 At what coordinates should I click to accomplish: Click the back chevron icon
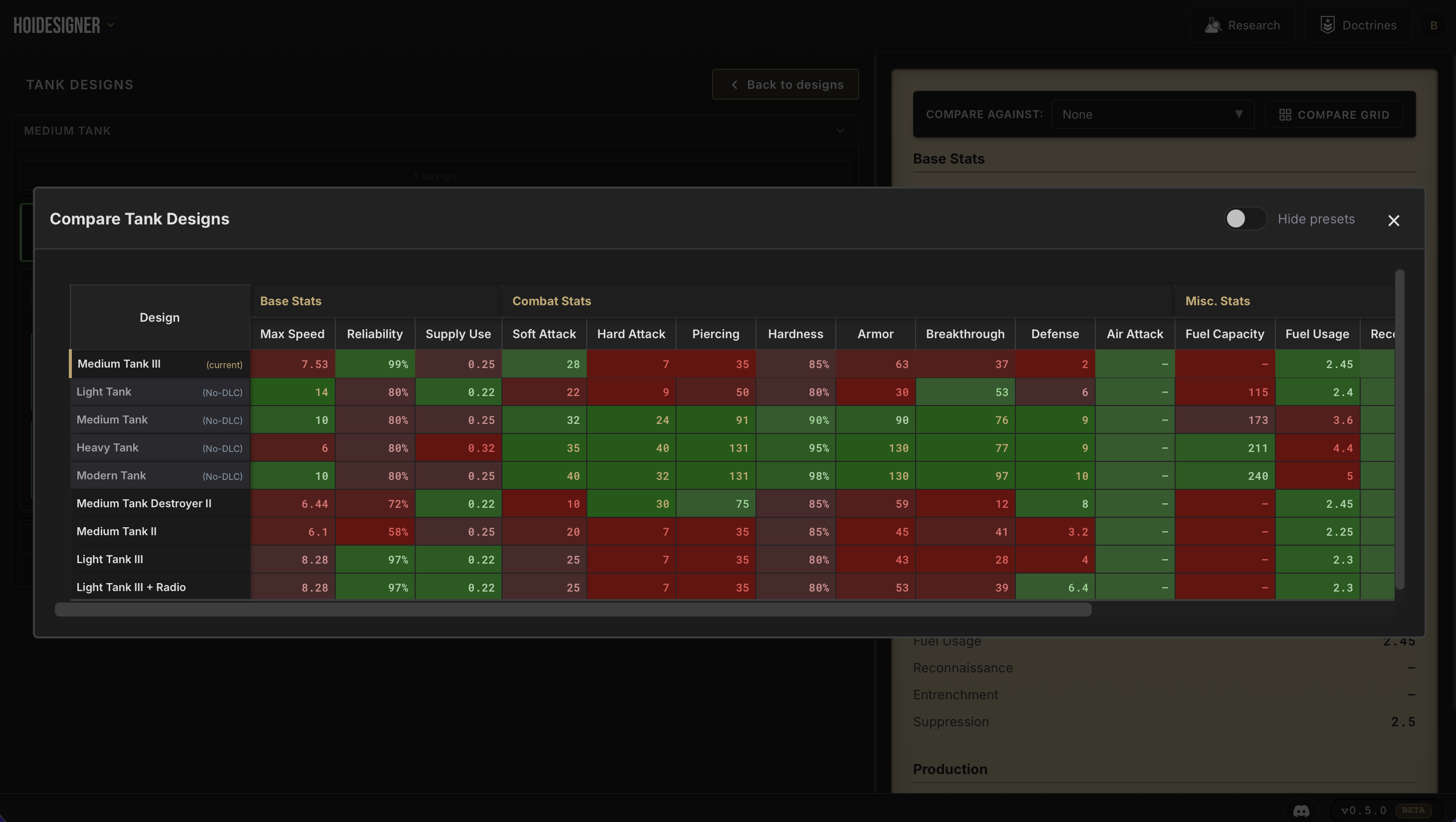tap(734, 85)
